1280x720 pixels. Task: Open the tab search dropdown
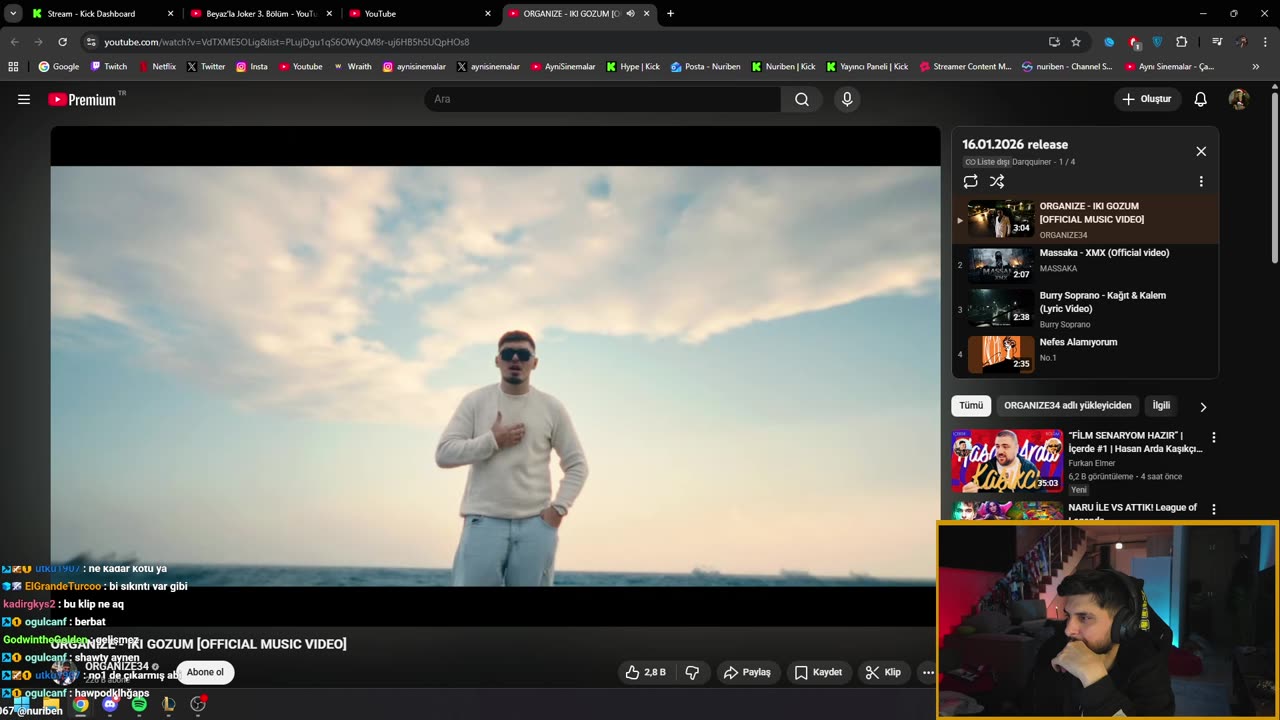point(13,14)
